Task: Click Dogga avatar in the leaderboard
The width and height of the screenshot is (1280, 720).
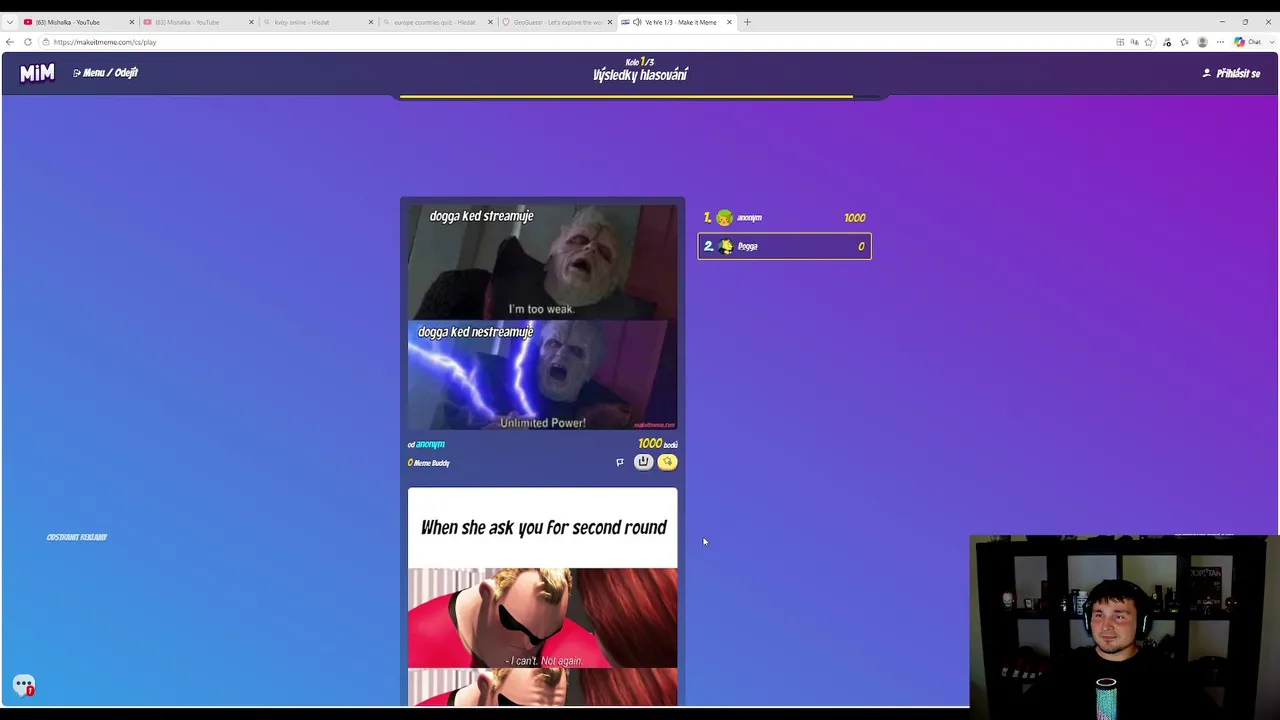Action: point(725,246)
